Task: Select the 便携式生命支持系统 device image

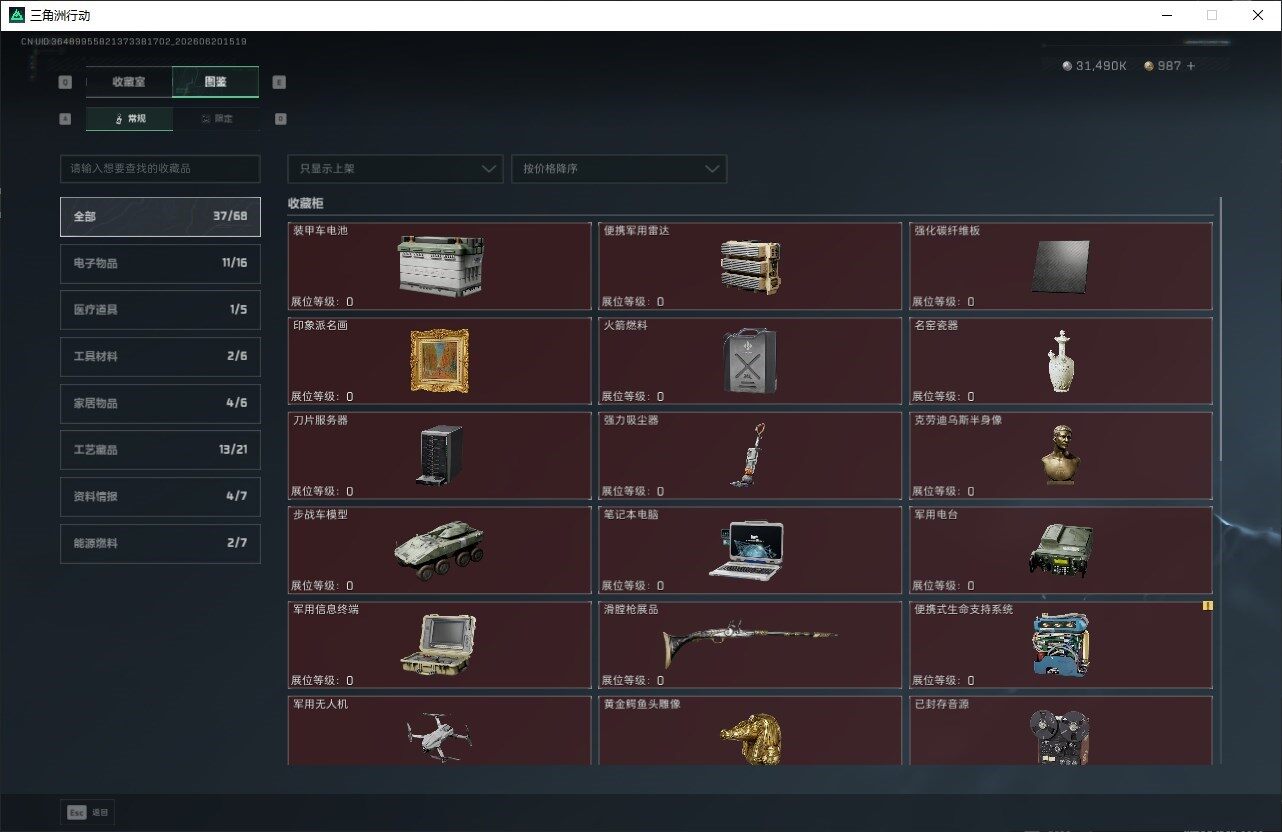Action: 1061,645
